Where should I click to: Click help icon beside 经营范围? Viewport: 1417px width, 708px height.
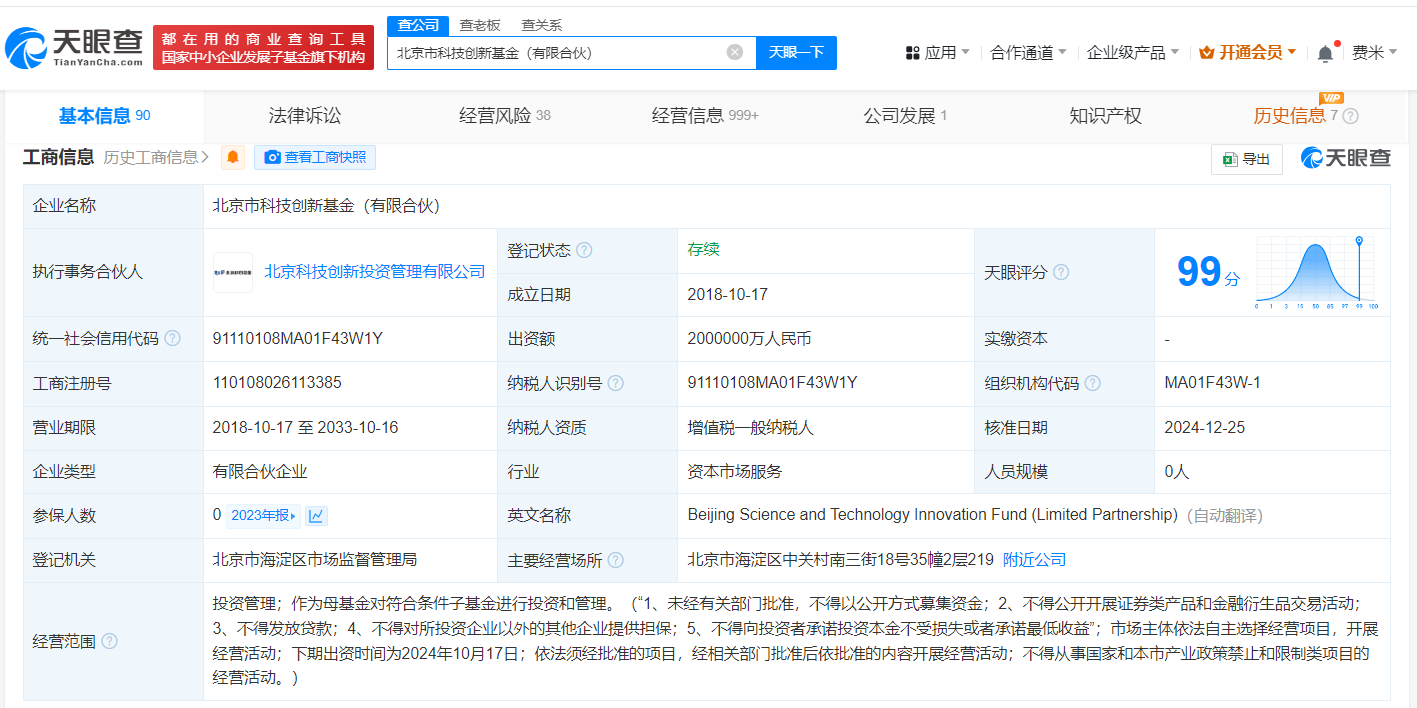(x=109, y=642)
